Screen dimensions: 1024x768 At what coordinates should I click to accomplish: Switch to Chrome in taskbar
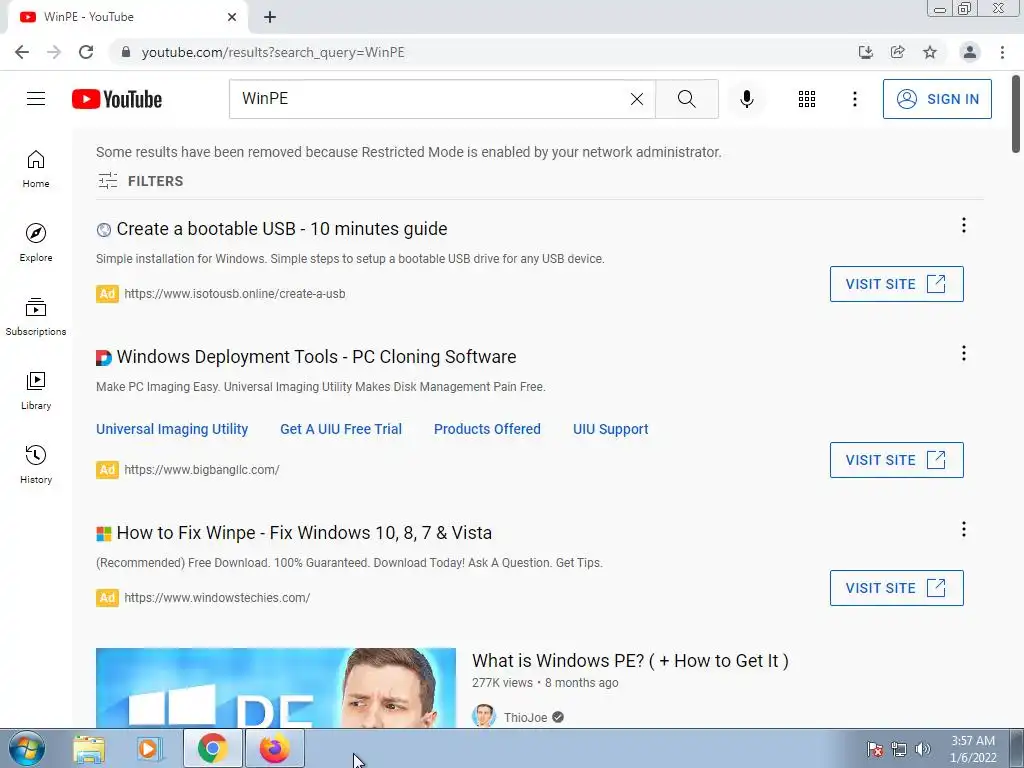[x=212, y=748]
